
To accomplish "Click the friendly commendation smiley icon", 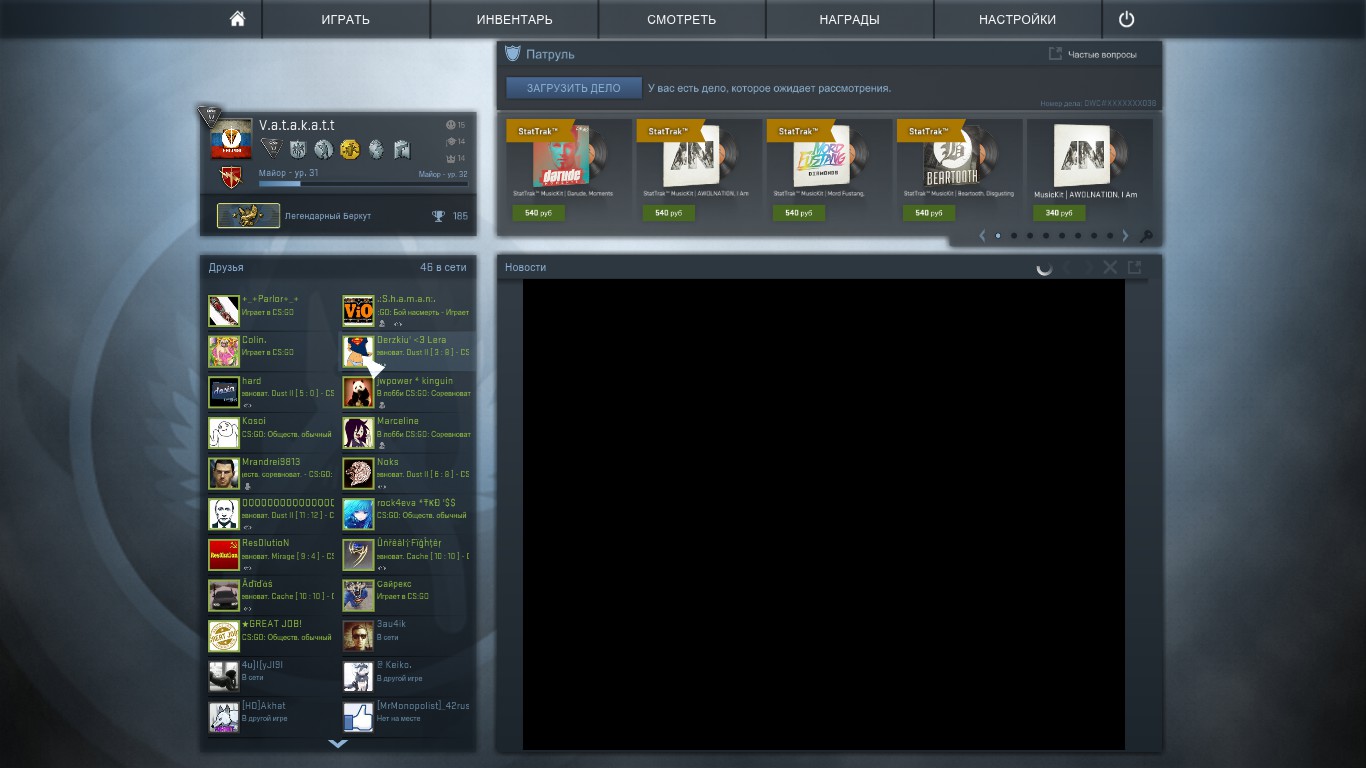I will pyautogui.click(x=450, y=125).
